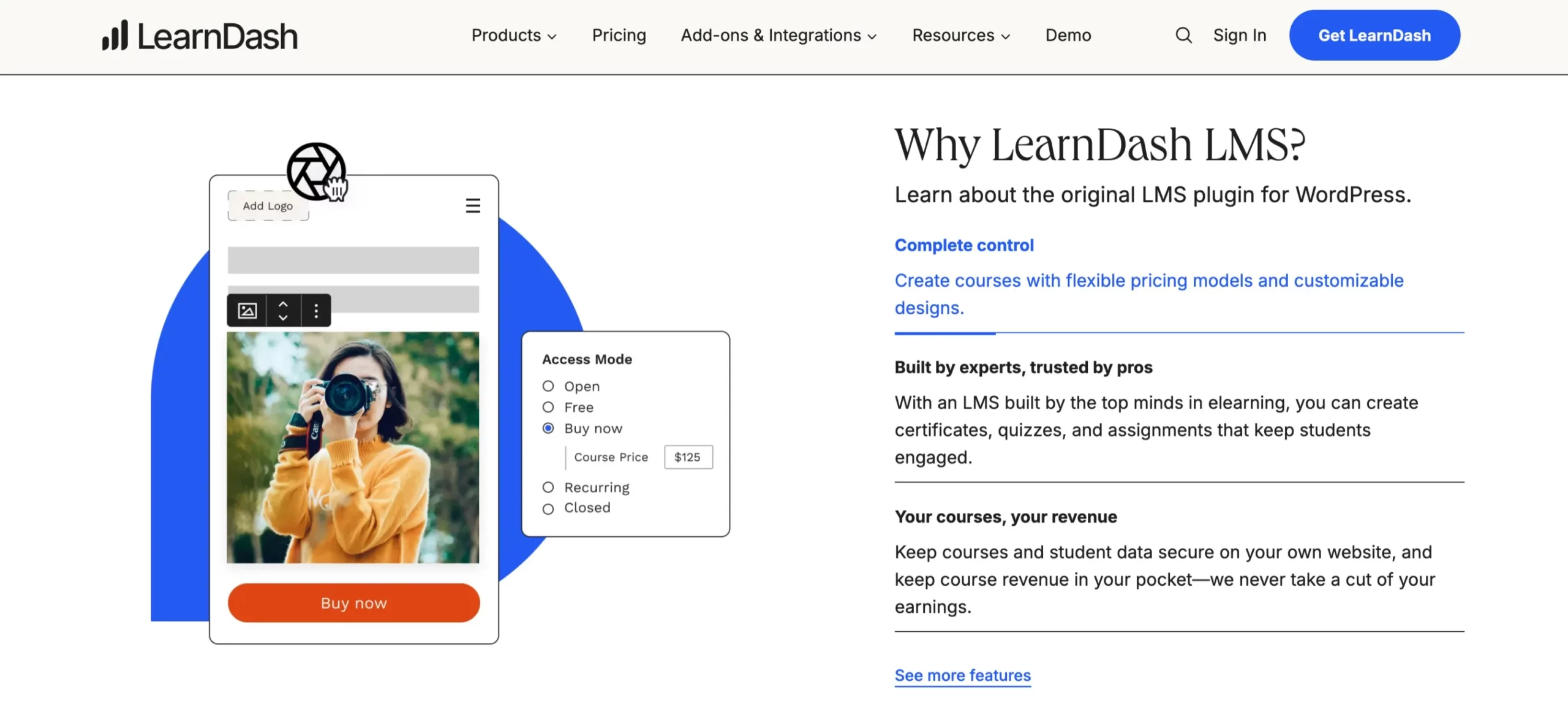Open the Pricing page
1568x728 pixels.
(619, 35)
